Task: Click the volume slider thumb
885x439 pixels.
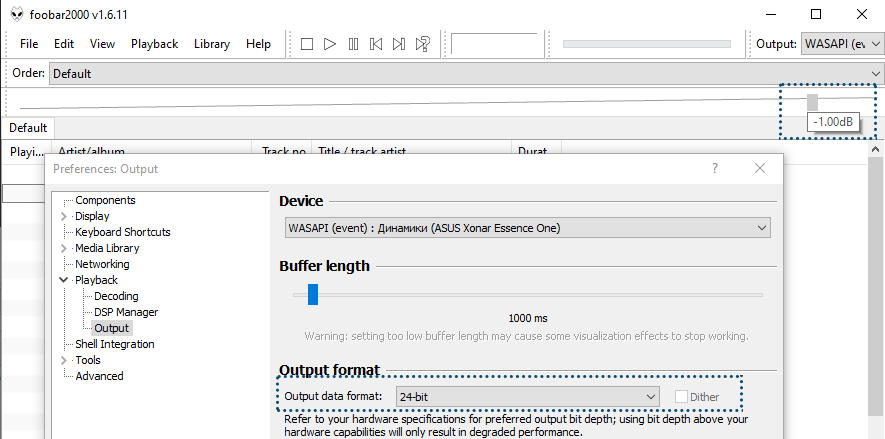Action: pyautogui.click(x=812, y=102)
